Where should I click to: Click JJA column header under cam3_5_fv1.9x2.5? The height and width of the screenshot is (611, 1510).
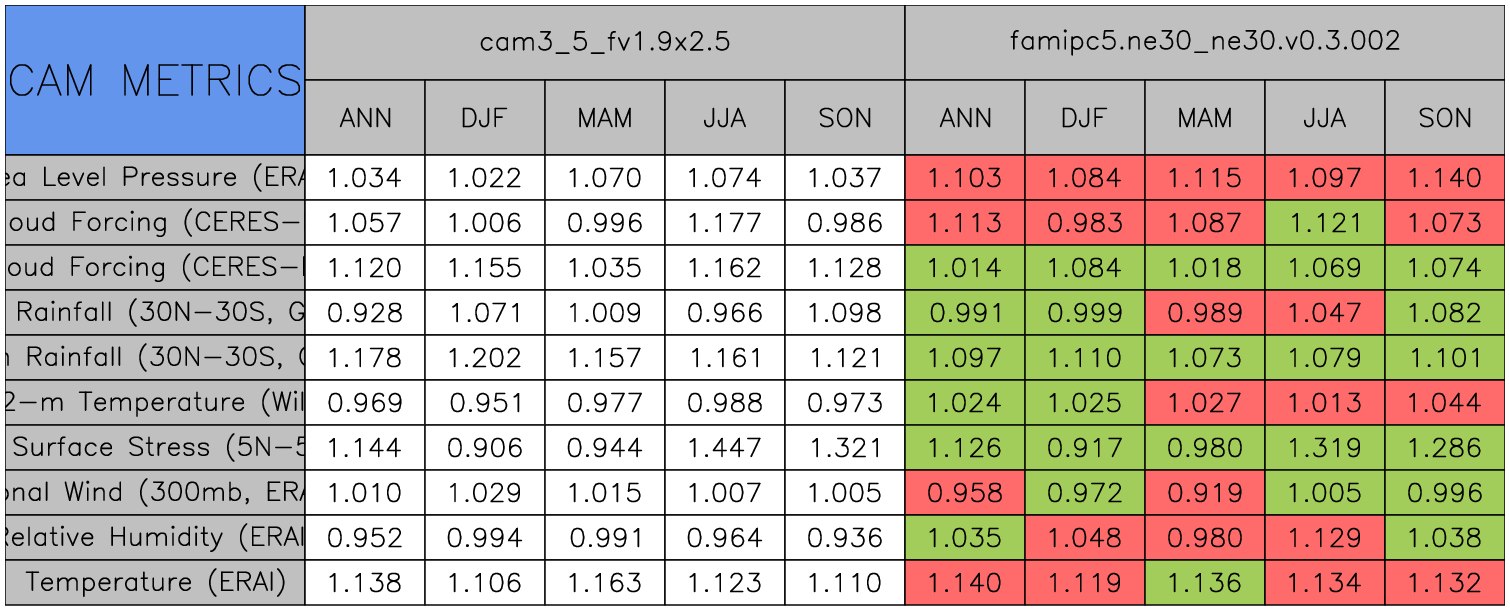[x=724, y=118]
